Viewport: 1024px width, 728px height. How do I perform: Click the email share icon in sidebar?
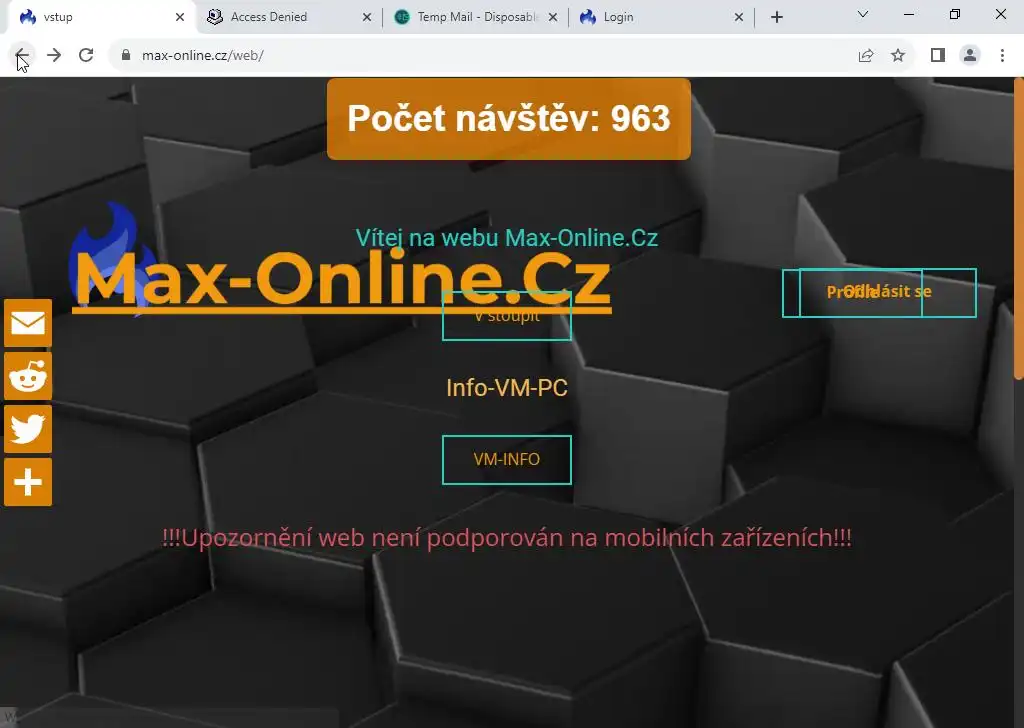[x=28, y=323]
